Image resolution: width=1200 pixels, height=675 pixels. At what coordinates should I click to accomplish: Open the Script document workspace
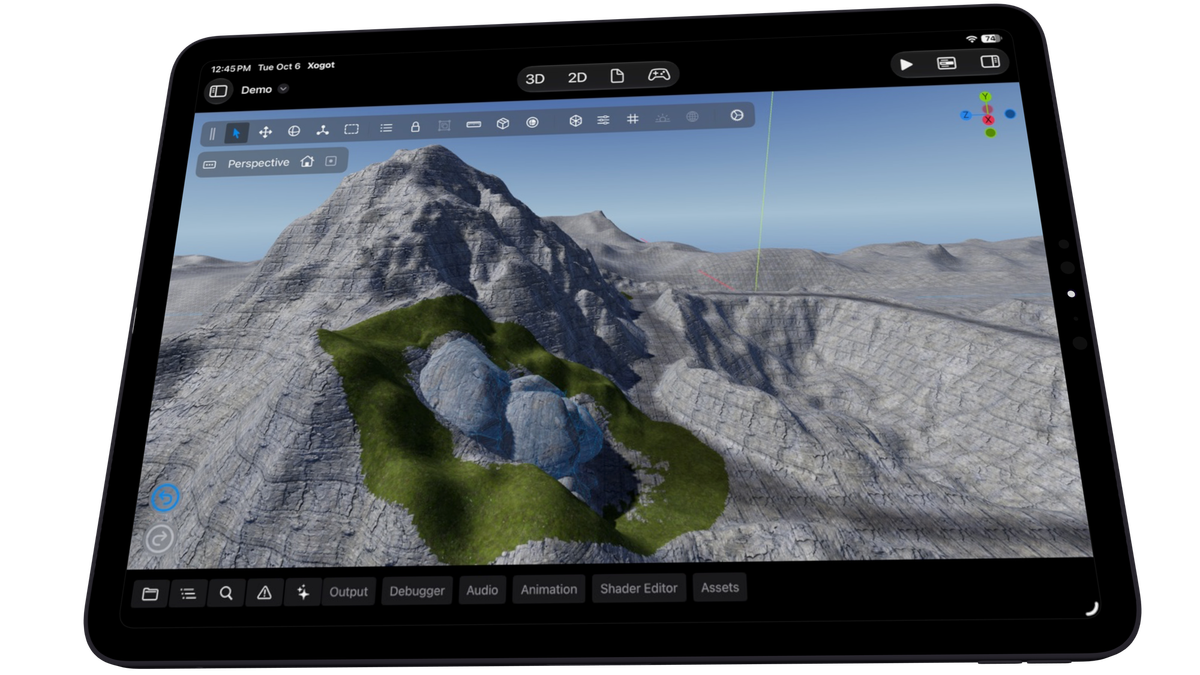(x=617, y=76)
